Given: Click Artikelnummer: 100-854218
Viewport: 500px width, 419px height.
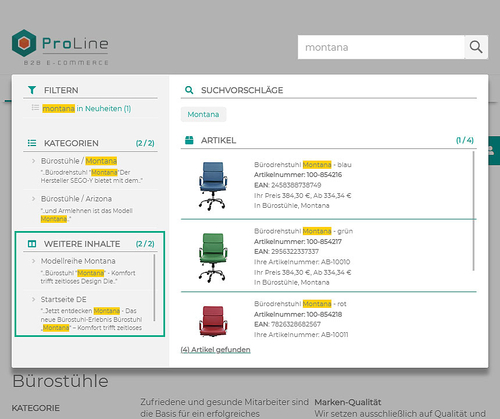Looking at the screenshot, I should click(298, 314).
